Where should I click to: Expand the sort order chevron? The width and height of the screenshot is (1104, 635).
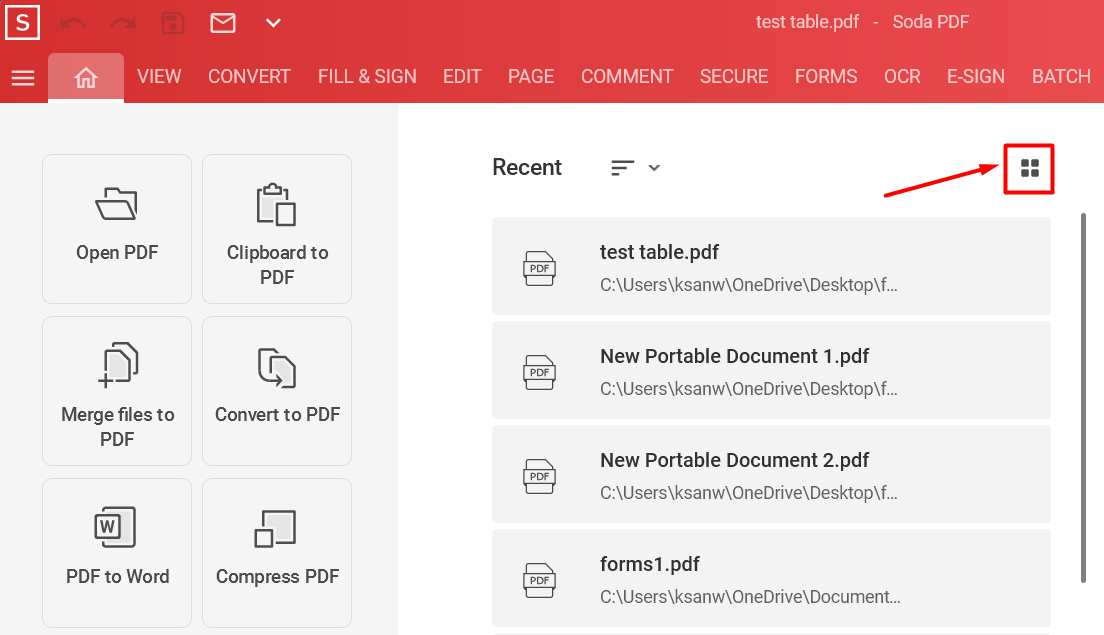[654, 168]
